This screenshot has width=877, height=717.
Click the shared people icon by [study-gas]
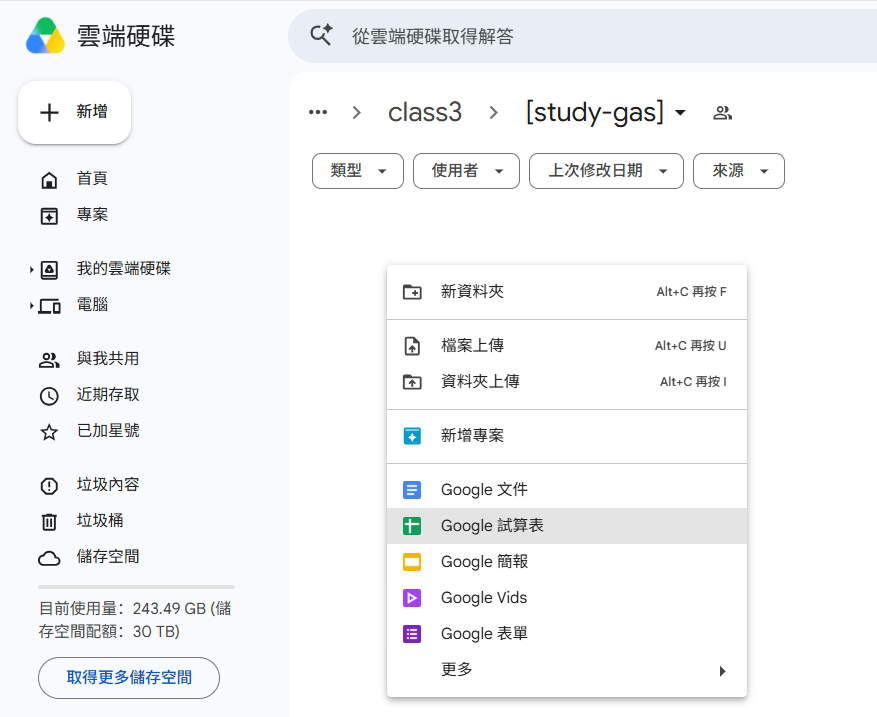click(x=722, y=113)
